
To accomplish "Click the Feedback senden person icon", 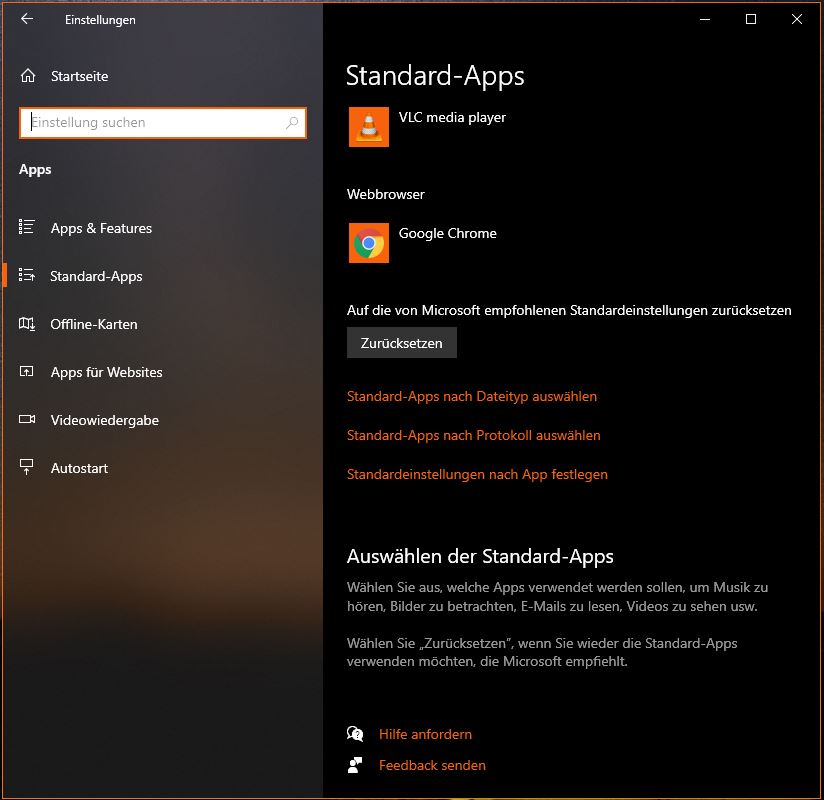I will point(355,765).
